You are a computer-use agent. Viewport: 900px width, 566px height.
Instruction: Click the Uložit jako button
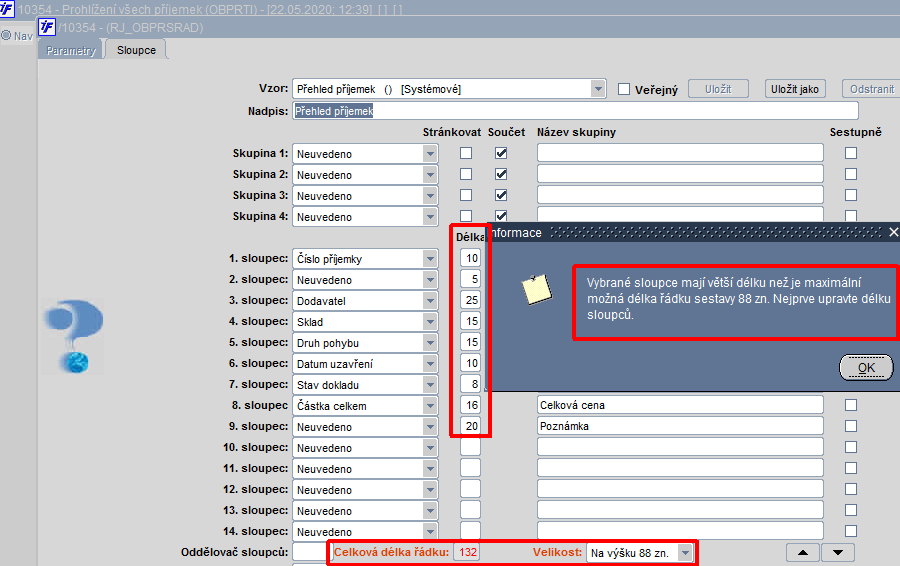[795, 89]
